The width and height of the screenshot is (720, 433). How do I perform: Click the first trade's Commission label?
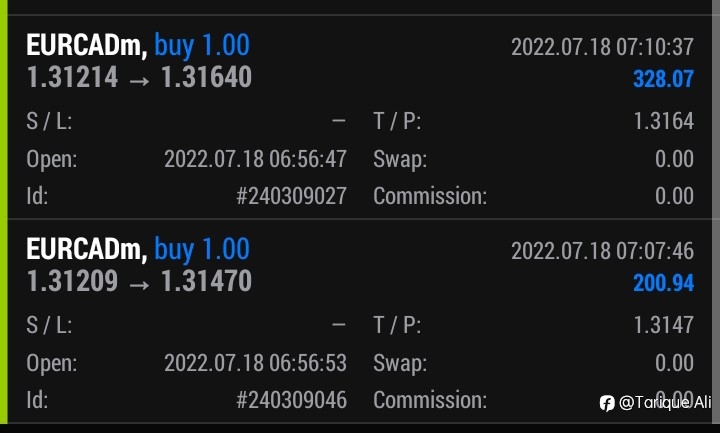coord(430,196)
